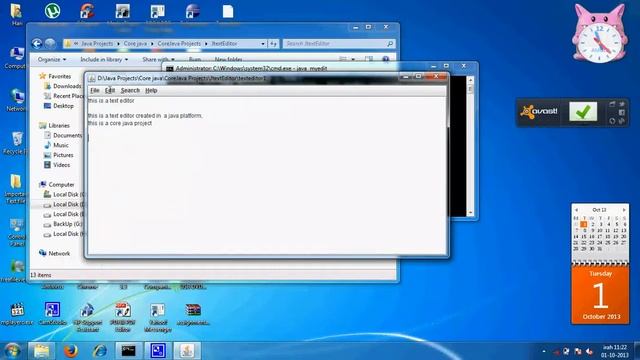Image resolution: width=640 pixels, height=360 pixels.
Task: Select Recent Places in navigation pane
Action: pyautogui.click(x=64, y=96)
